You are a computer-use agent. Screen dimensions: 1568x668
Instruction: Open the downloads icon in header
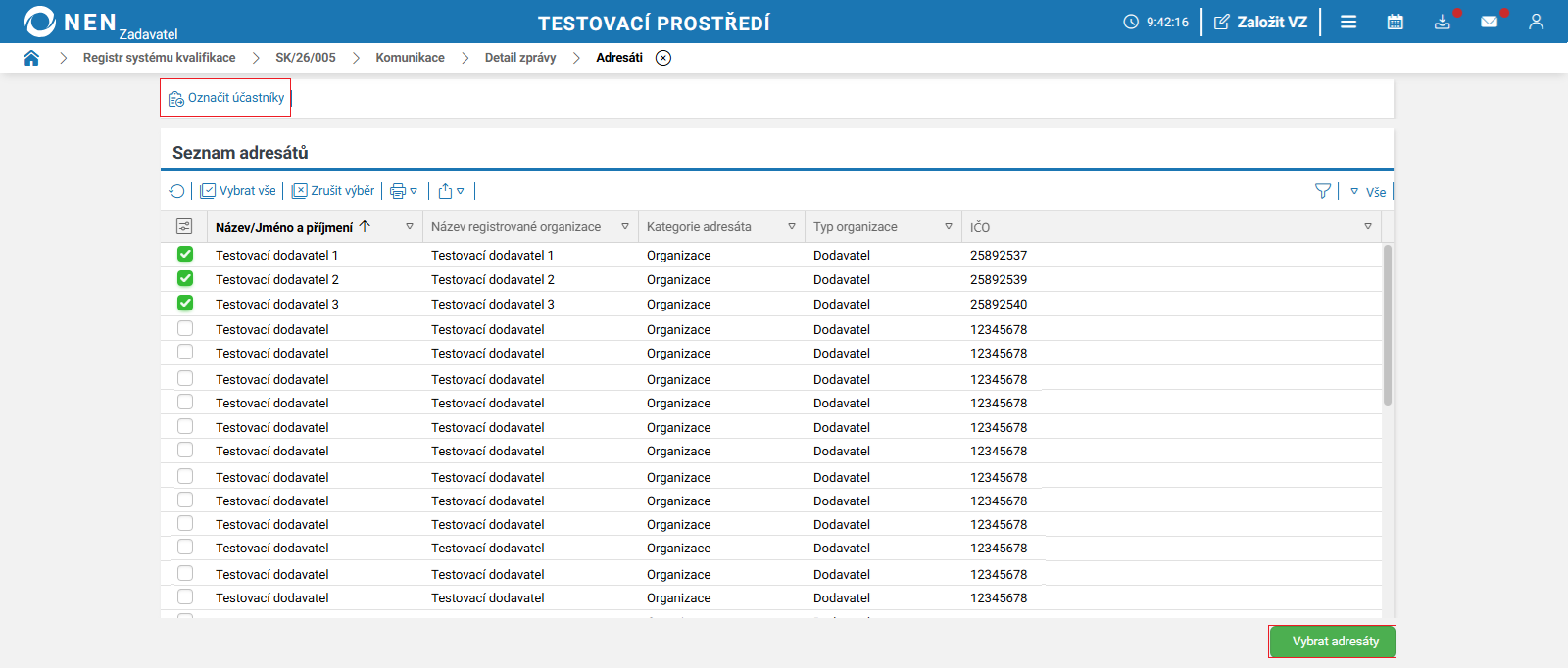(x=1443, y=22)
